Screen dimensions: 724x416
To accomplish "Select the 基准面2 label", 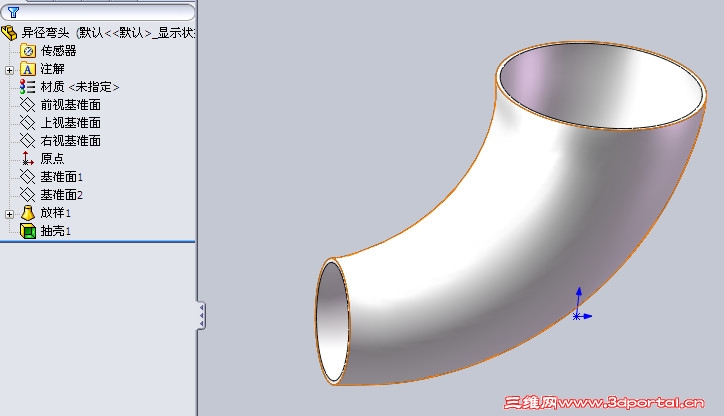I will tap(61, 195).
